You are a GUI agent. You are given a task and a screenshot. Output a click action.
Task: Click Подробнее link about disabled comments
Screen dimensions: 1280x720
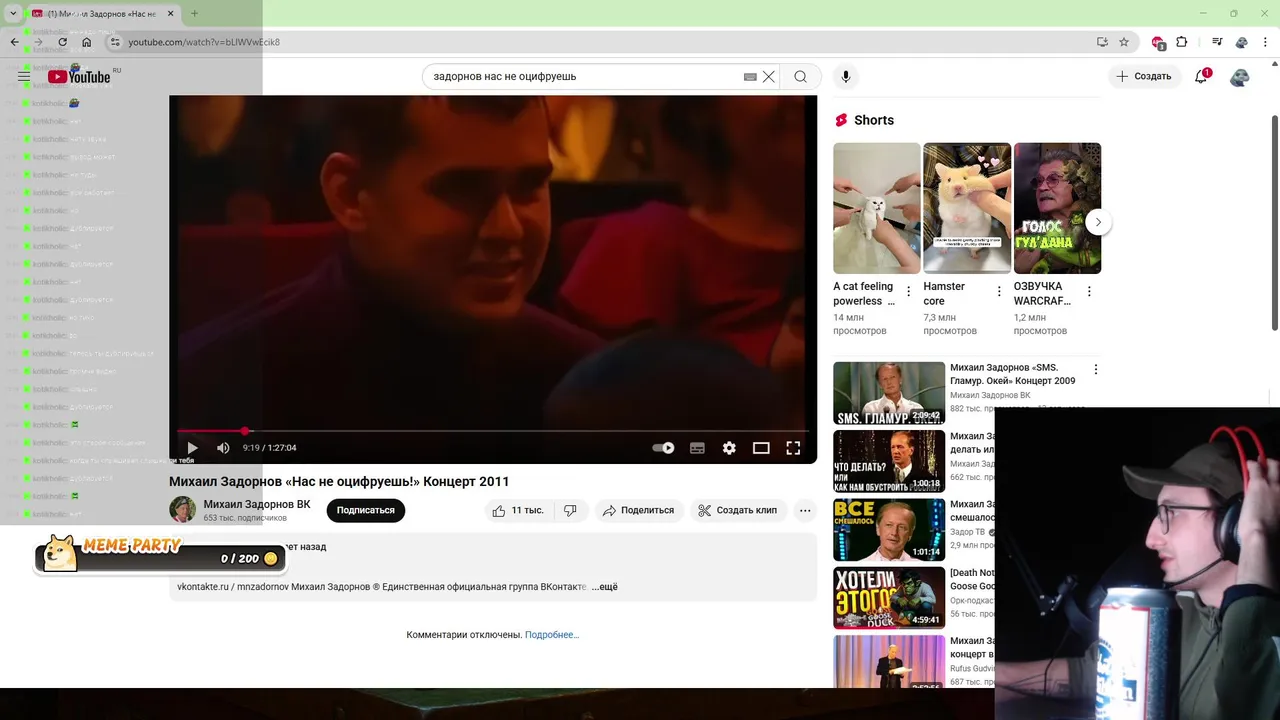point(552,635)
